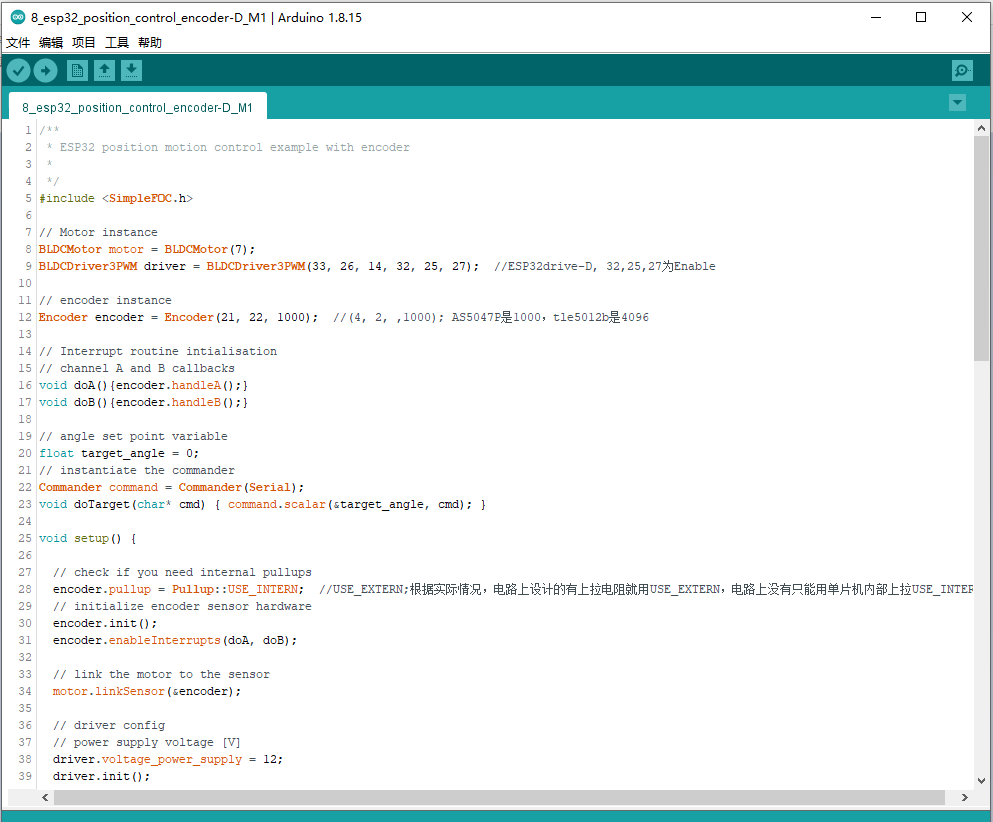Viewport: 993px width, 822px height.
Task: Save the sketch with the Save icon
Action: click(133, 70)
